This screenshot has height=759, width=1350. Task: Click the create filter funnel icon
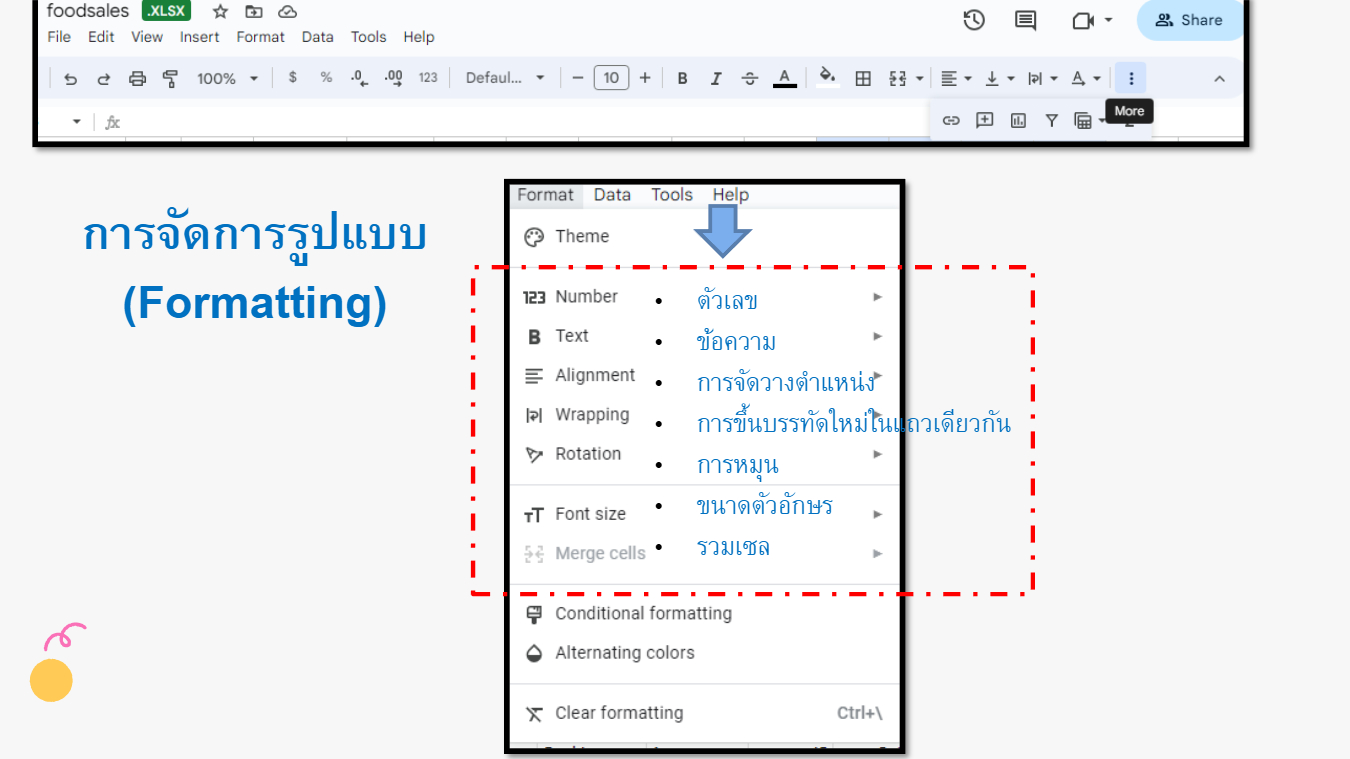pyautogui.click(x=1051, y=120)
